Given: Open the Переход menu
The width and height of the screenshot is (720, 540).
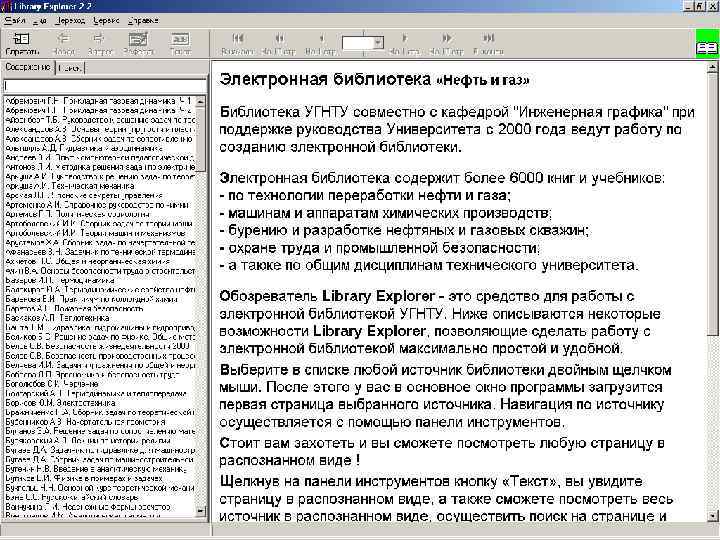Looking at the screenshot, I should tap(70, 20).
